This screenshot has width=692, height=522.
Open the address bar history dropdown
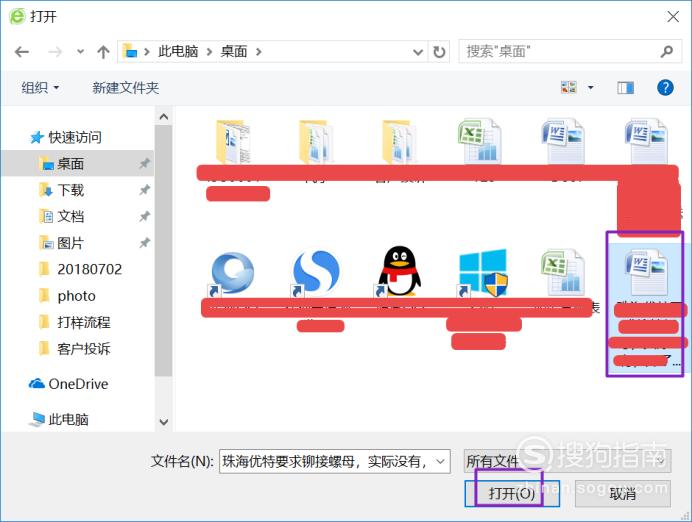point(417,53)
